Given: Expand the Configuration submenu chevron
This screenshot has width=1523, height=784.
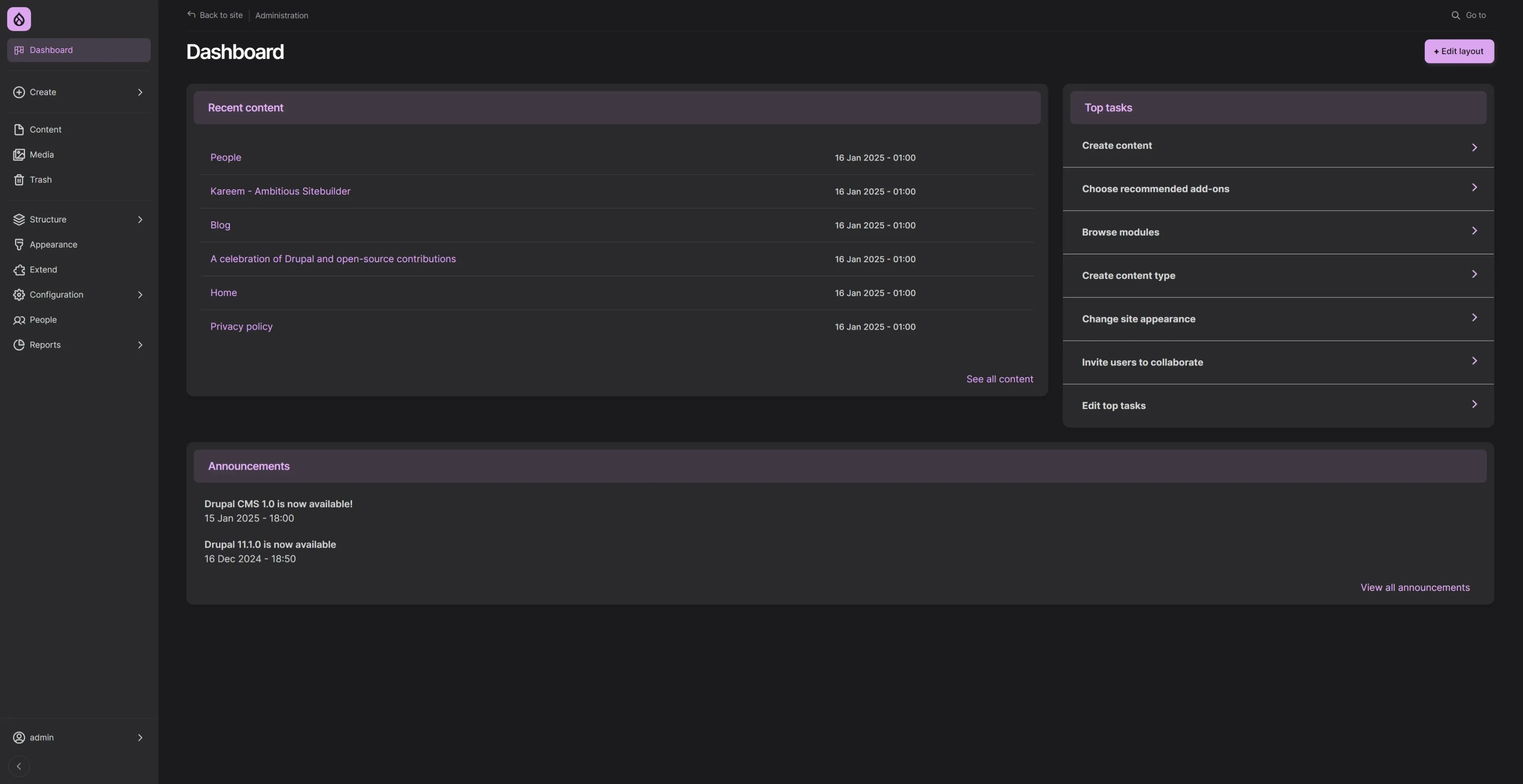Looking at the screenshot, I should click(140, 294).
